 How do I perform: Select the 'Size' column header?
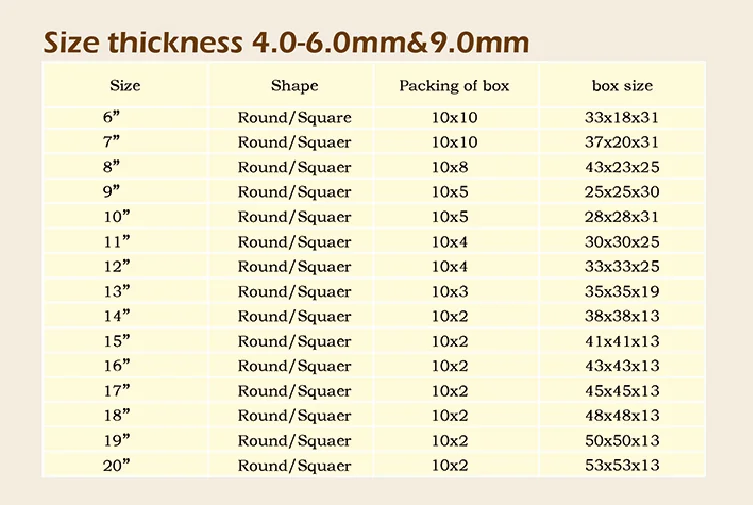point(125,85)
